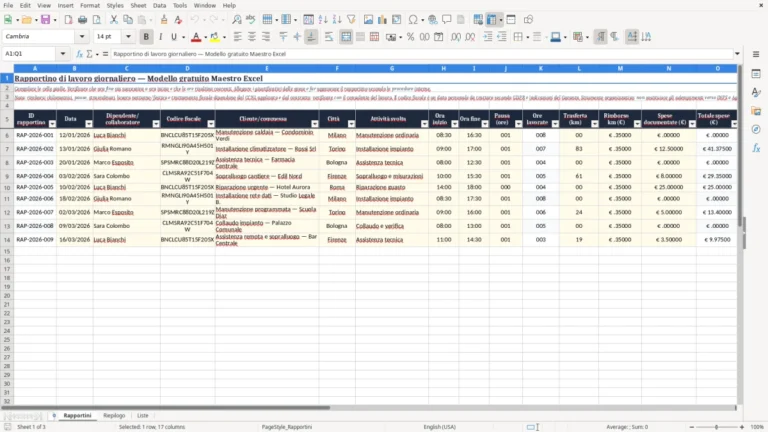Toggle bold formatting
768x432 pixels.
coord(146,37)
